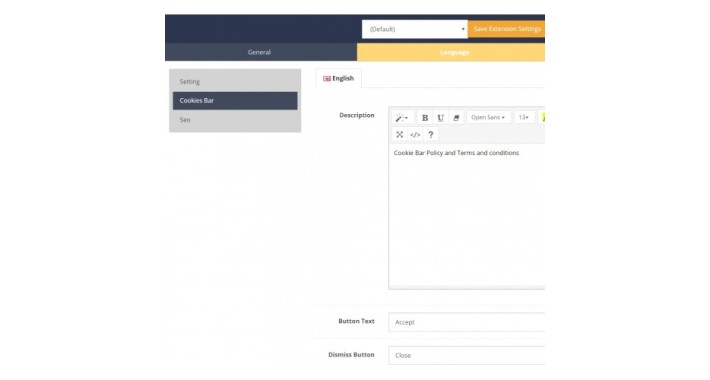The height and width of the screenshot is (380, 710).
Task: Click the Description field label
Action: [357, 115]
